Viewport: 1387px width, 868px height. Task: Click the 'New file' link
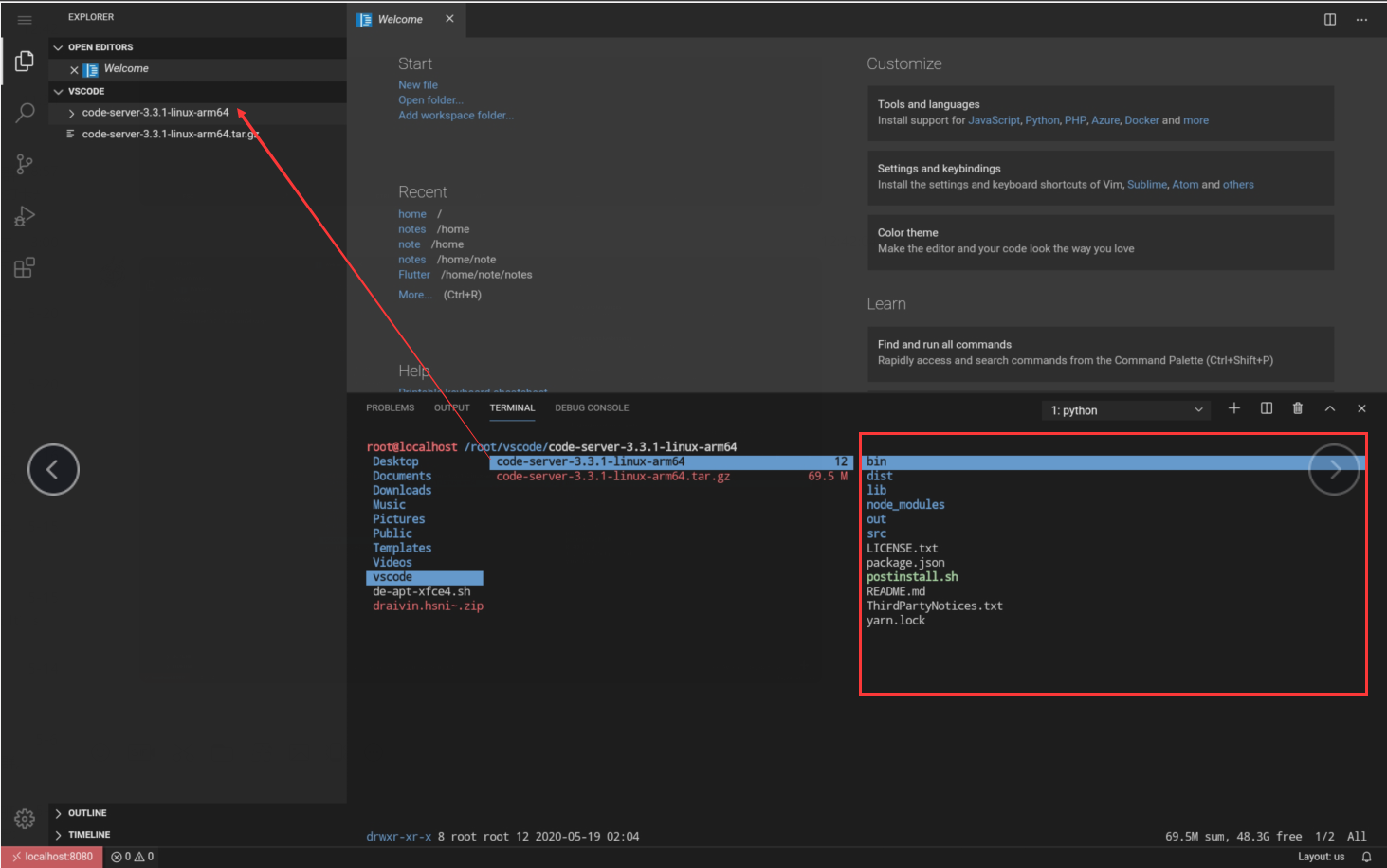[x=418, y=84]
